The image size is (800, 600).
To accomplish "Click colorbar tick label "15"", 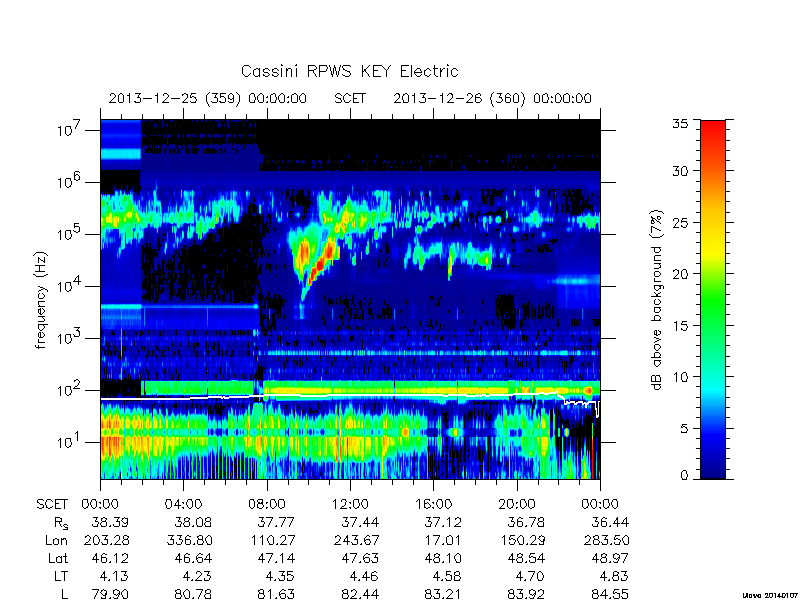I will 680,326.
